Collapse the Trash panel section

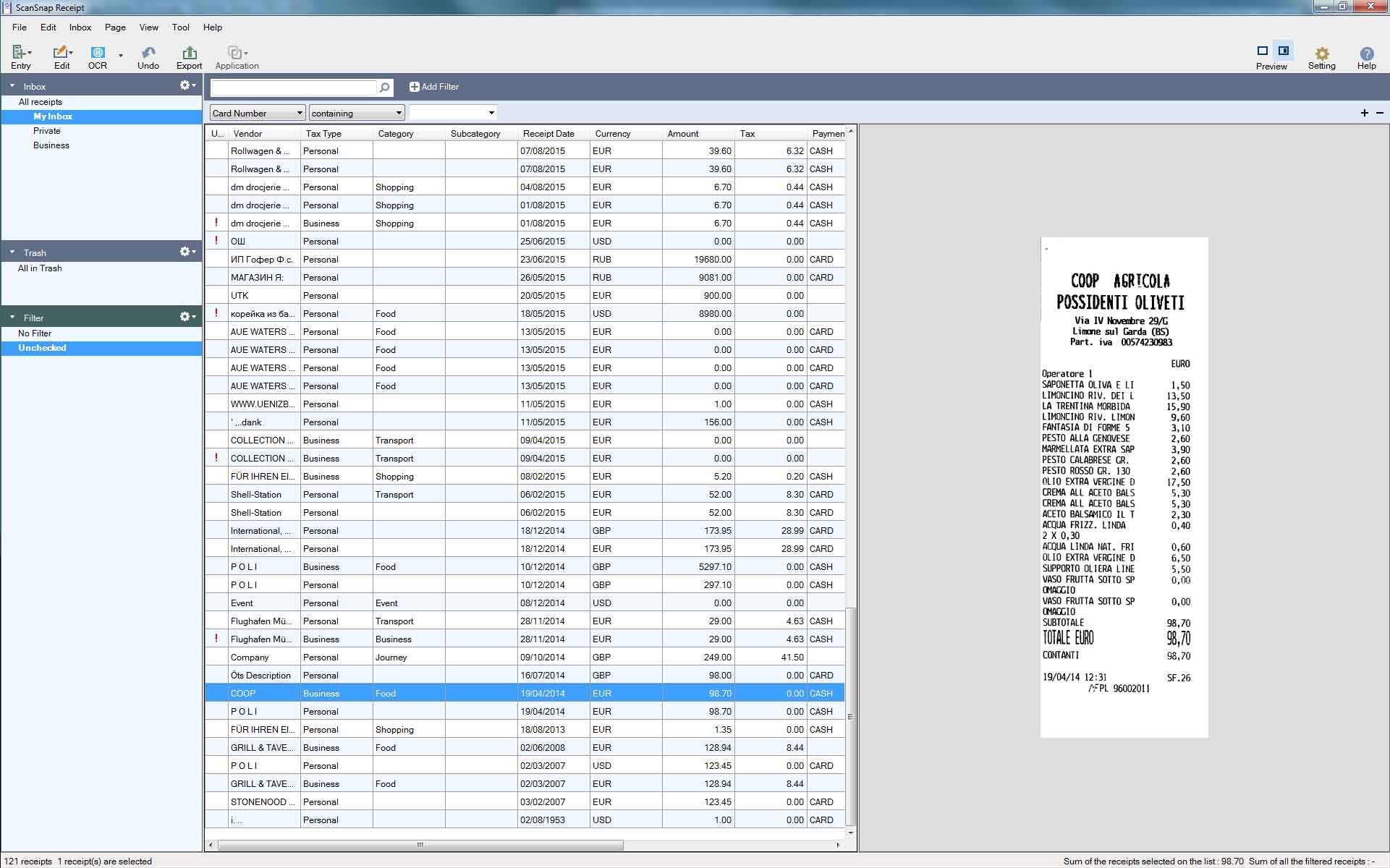[12, 252]
